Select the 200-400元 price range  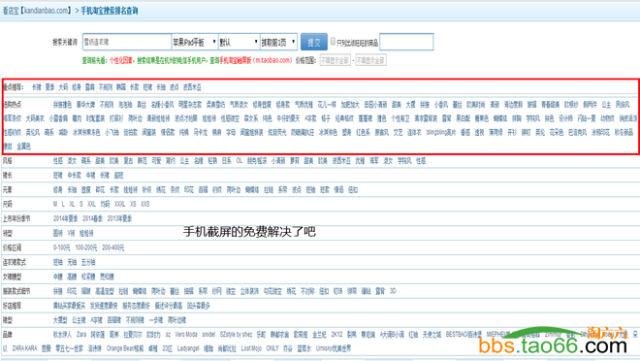point(113,247)
